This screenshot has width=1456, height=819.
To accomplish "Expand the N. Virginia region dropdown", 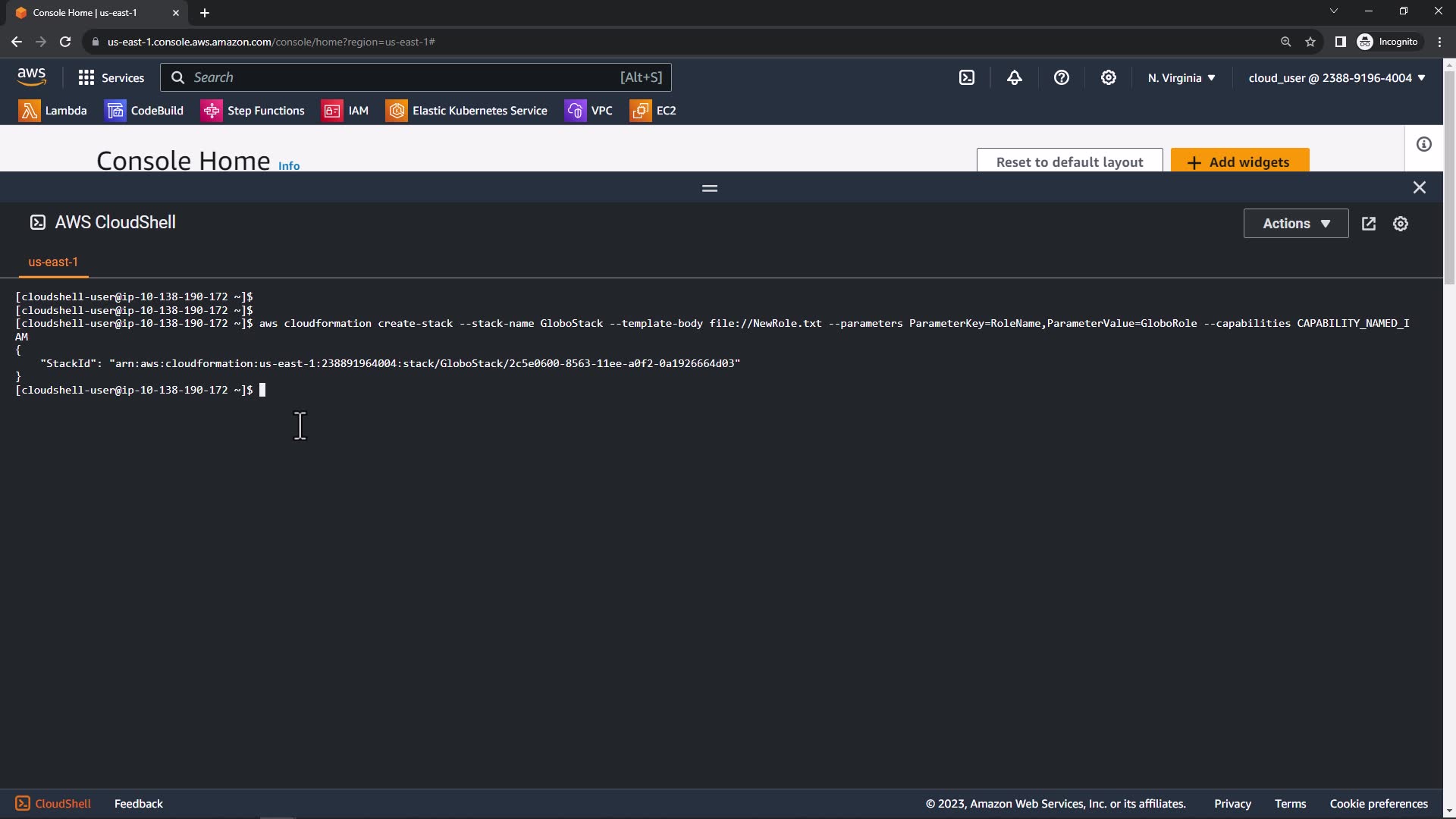I will pyautogui.click(x=1181, y=78).
